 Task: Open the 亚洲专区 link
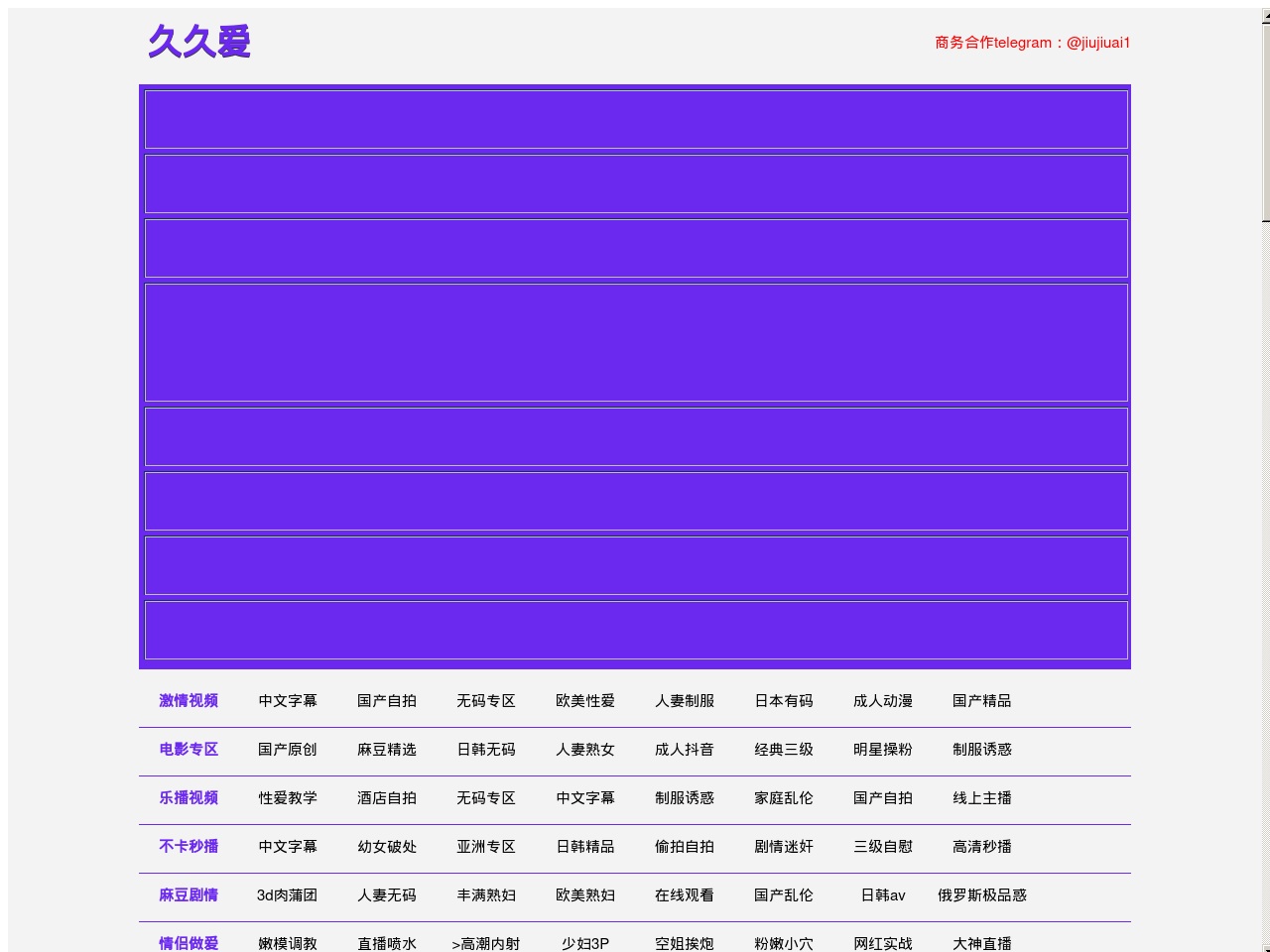486,846
